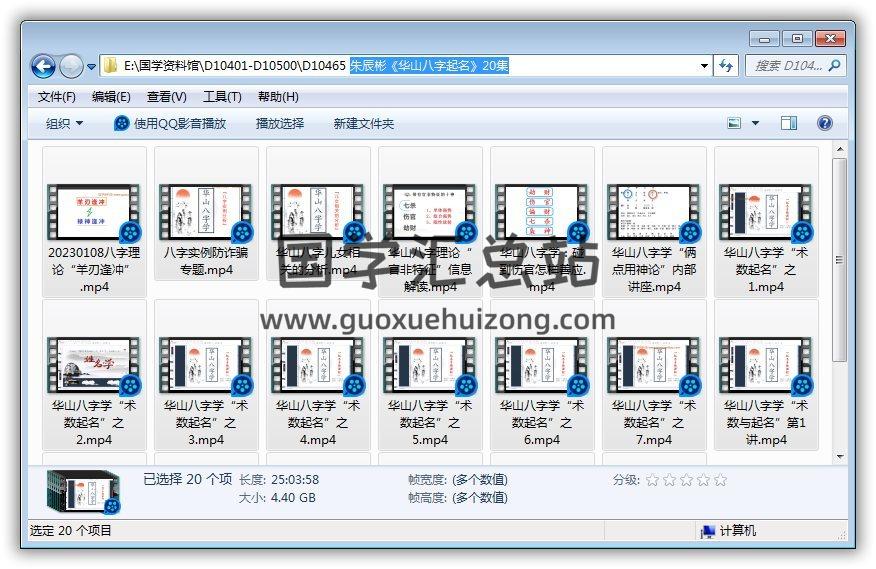
Task: Click 已选择 20 个项 label
Action: pyautogui.click(x=187, y=479)
